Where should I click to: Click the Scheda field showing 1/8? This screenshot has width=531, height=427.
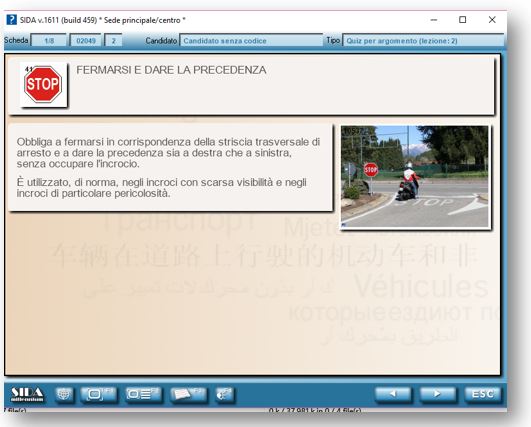[x=49, y=41]
